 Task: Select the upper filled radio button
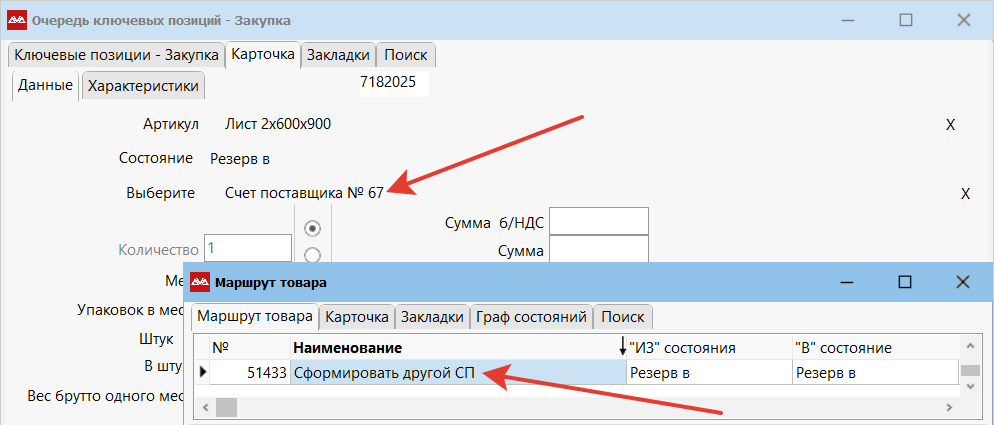tap(311, 227)
